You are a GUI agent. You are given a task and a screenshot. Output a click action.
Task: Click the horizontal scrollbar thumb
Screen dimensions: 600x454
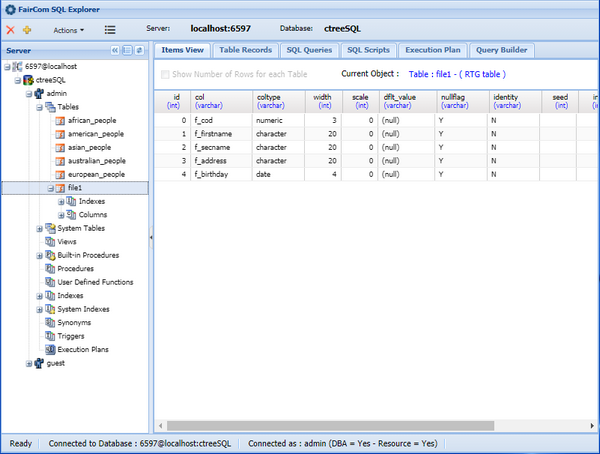click(x=331, y=426)
